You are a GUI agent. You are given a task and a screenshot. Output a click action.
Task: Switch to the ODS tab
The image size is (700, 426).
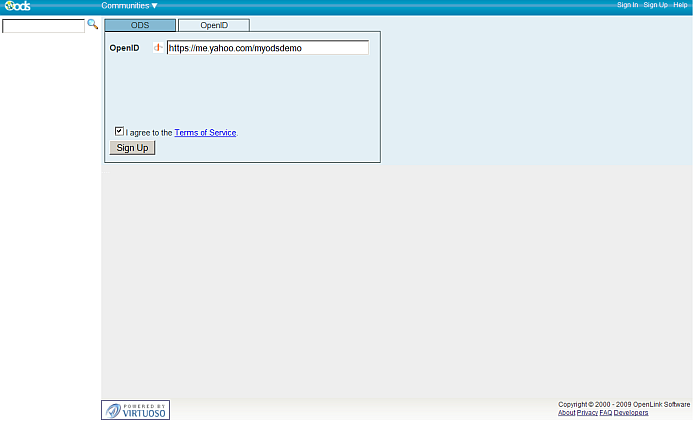click(140, 25)
